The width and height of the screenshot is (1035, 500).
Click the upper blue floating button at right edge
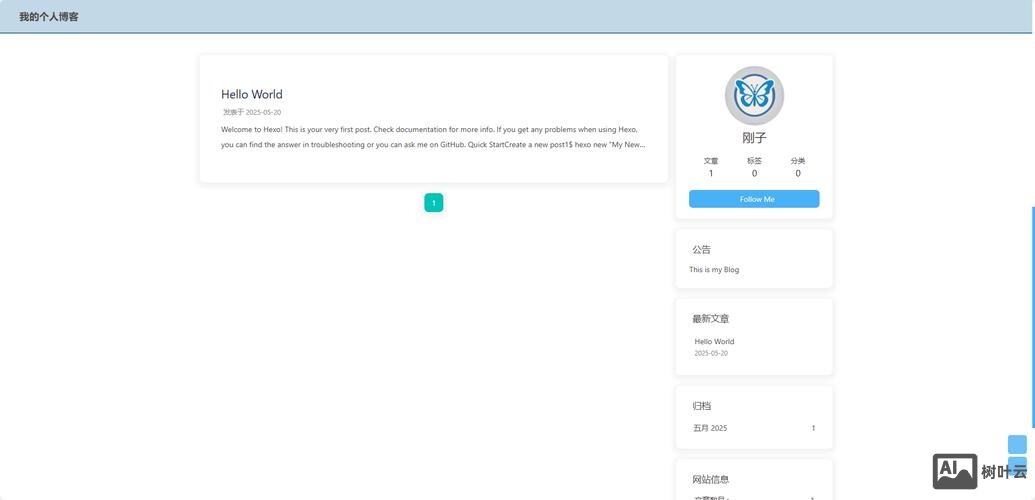1017,444
